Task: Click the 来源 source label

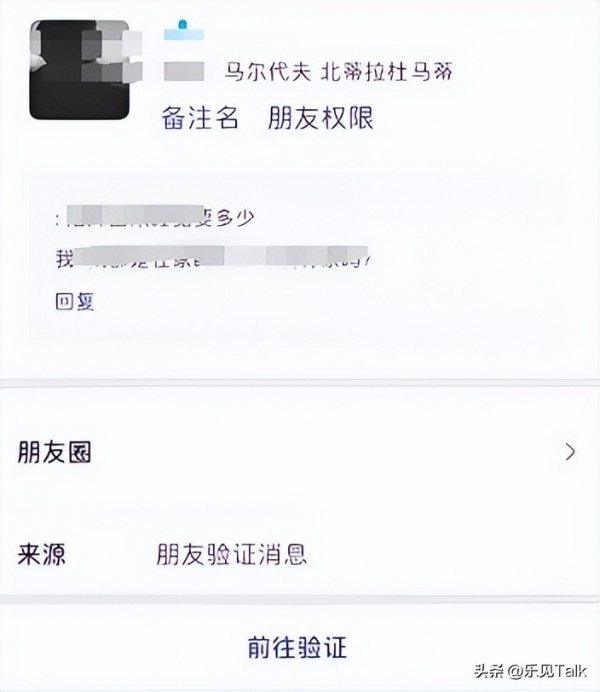Action: 41,554
